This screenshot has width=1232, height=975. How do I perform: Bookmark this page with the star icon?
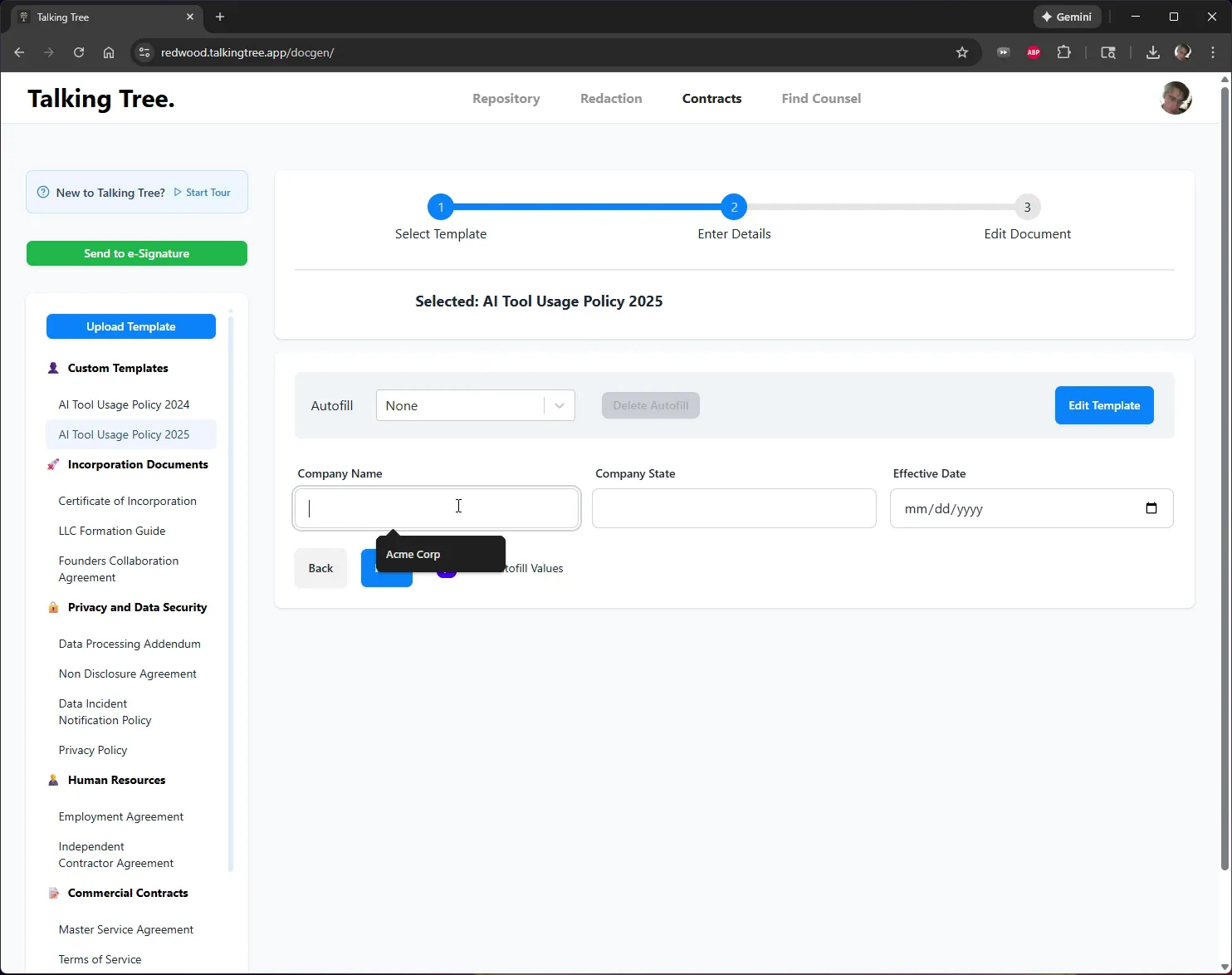tap(962, 52)
